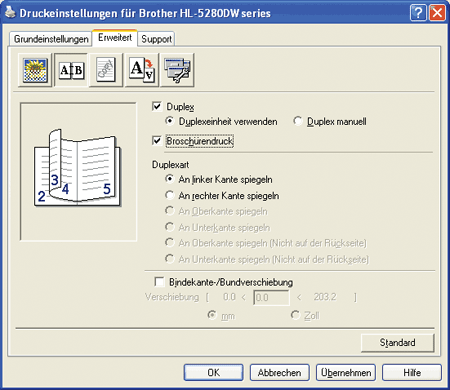450x390 pixels.
Task: Enable Bindekante-/Bundverschiebung checkbox
Action: (159, 282)
